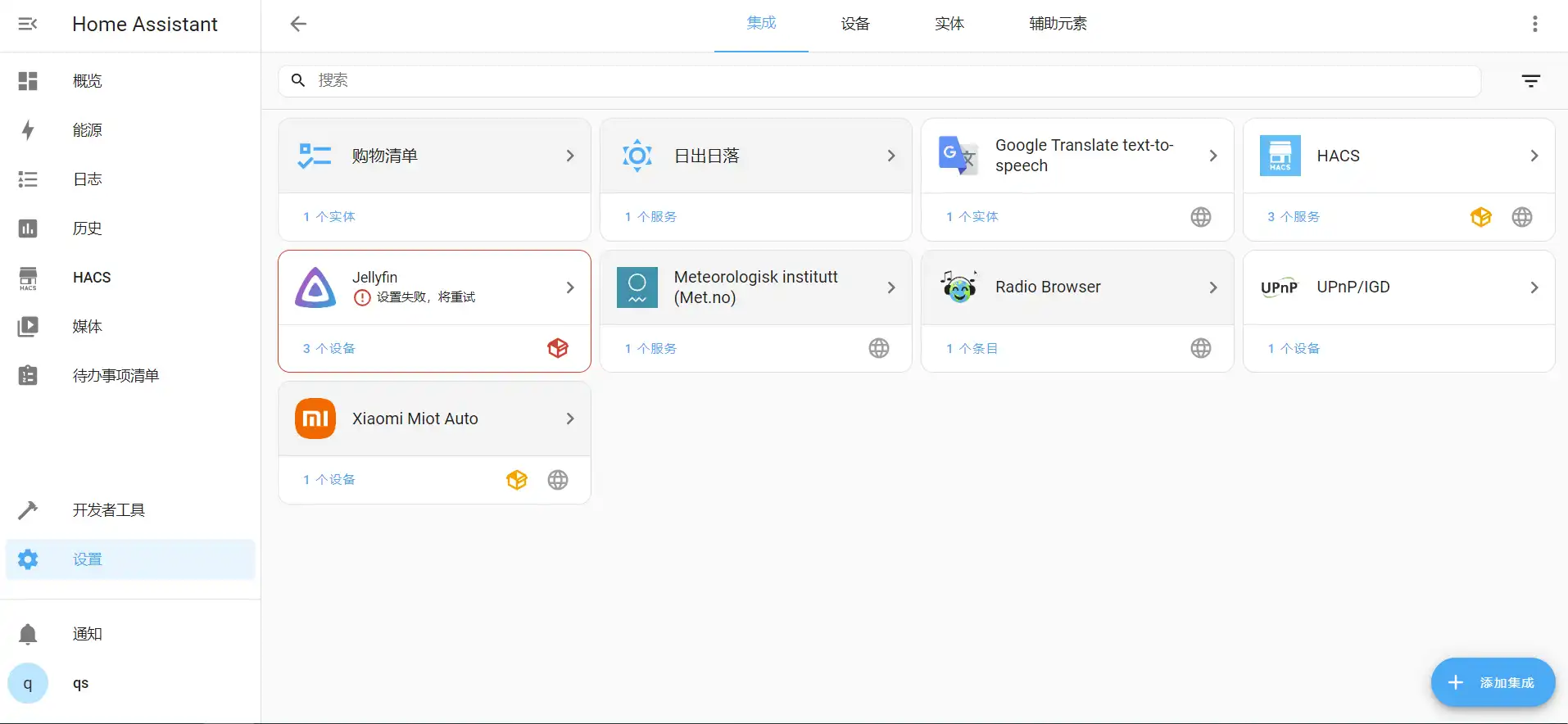This screenshot has height=724, width=1568.
Task: Click the back arrow in header
Action: pyautogui.click(x=298, y=24)
